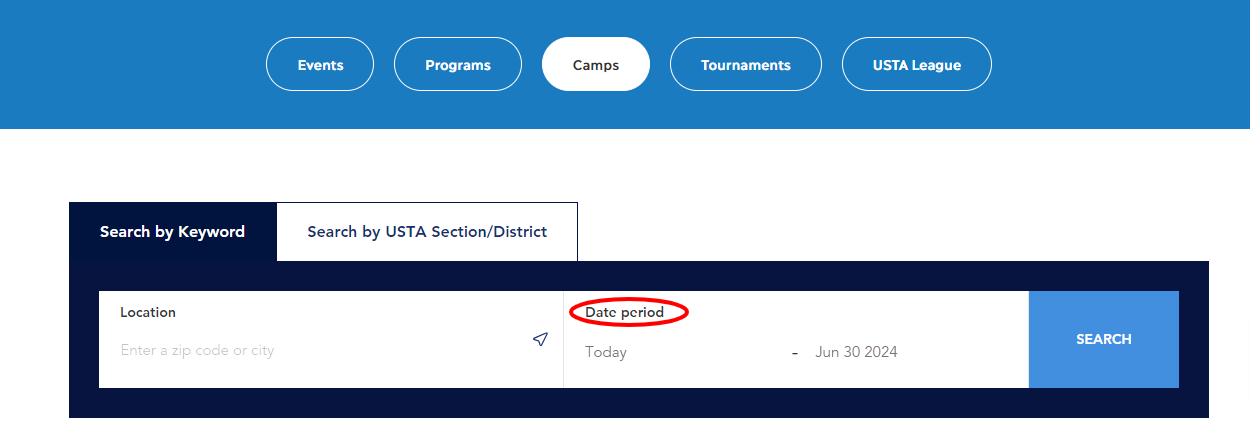Click the use-my-location arrow icon
The image size is (1250, 431).
click(540, 340)
